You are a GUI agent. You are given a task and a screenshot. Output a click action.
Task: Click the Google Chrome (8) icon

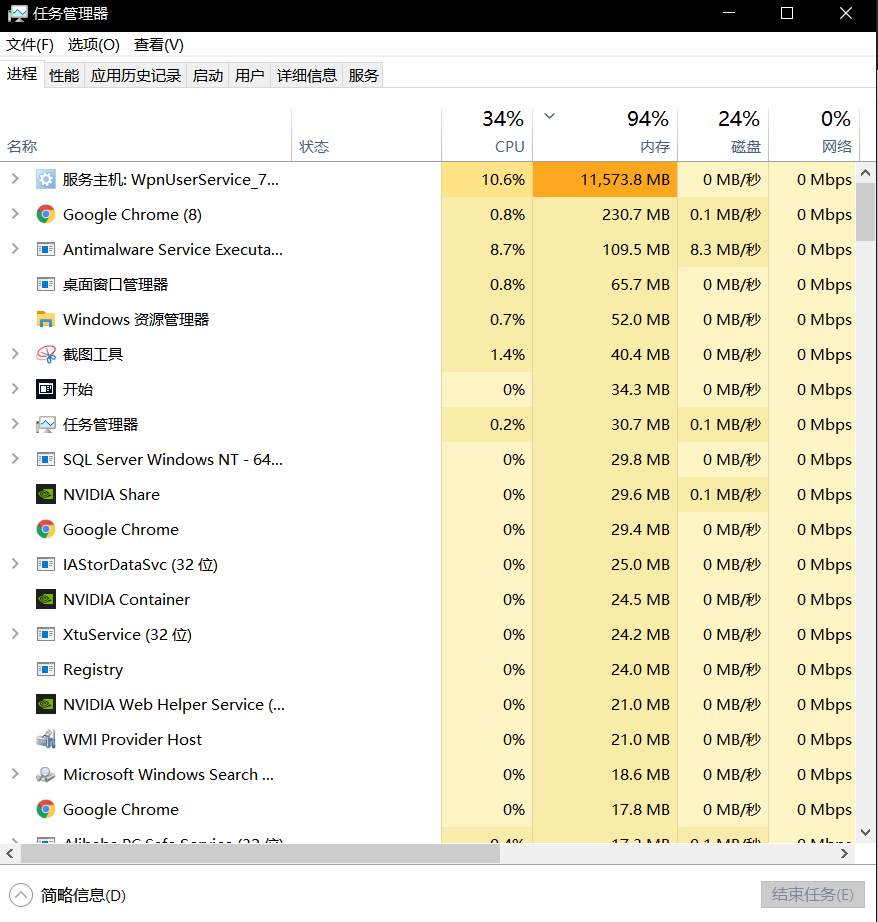[x=46, y=215]
